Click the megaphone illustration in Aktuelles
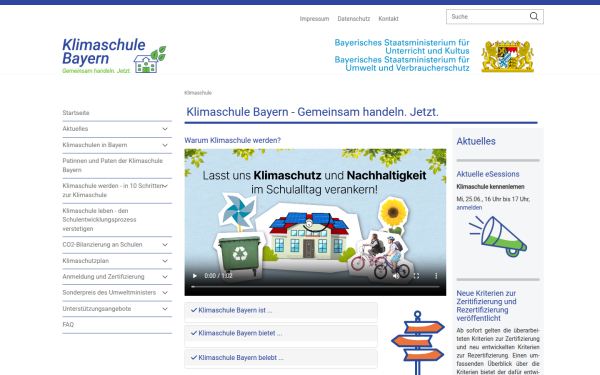This screenshot has width=600, height=375. point(498,236)
